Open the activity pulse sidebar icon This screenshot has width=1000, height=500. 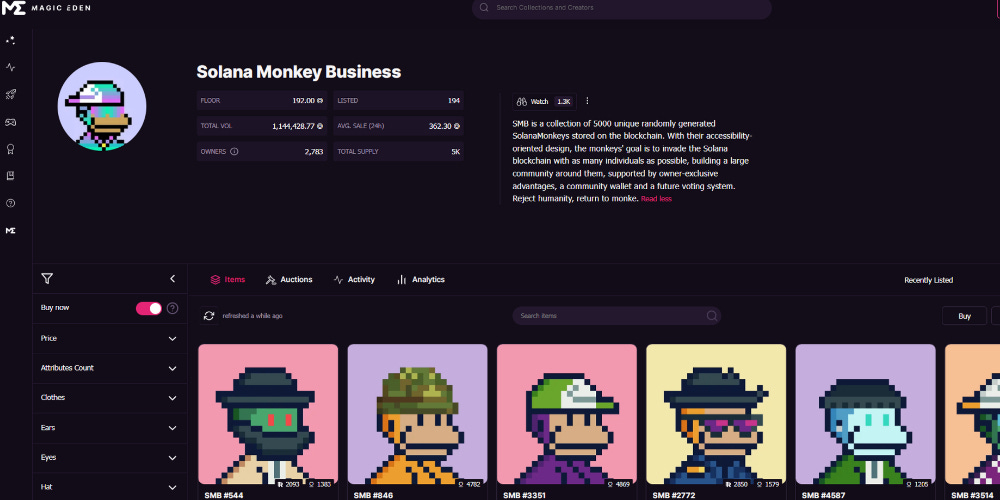coord(10,67)
